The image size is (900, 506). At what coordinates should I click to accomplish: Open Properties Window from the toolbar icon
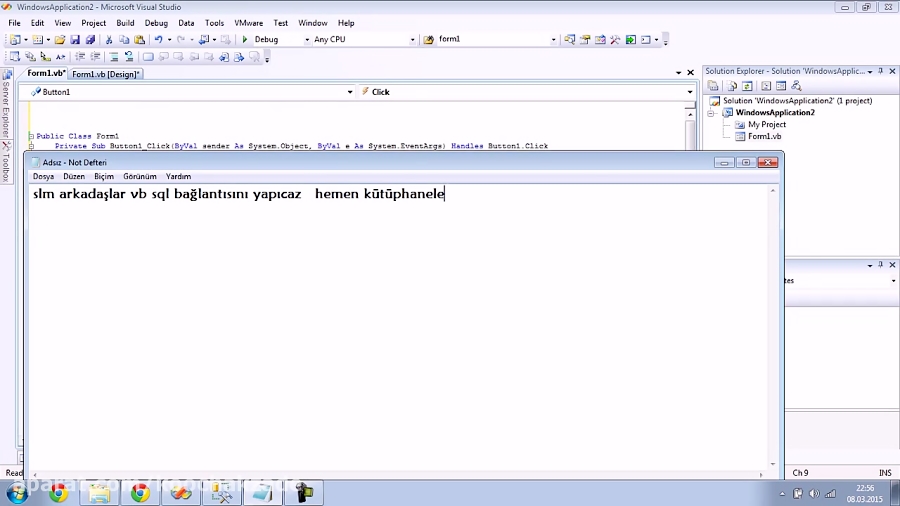pyautogui.click(x=585, y=40)
